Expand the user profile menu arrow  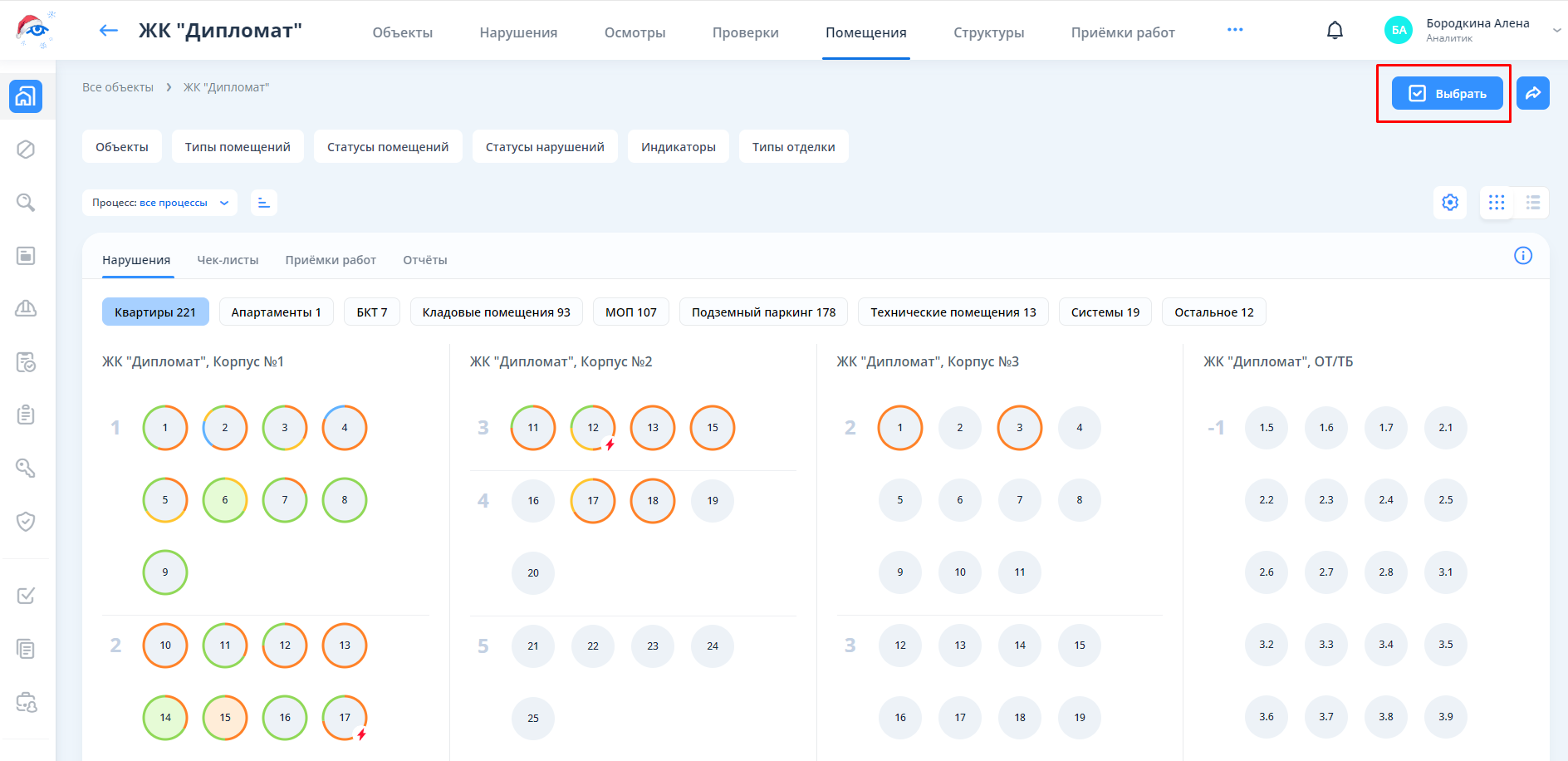point(1556,30)
